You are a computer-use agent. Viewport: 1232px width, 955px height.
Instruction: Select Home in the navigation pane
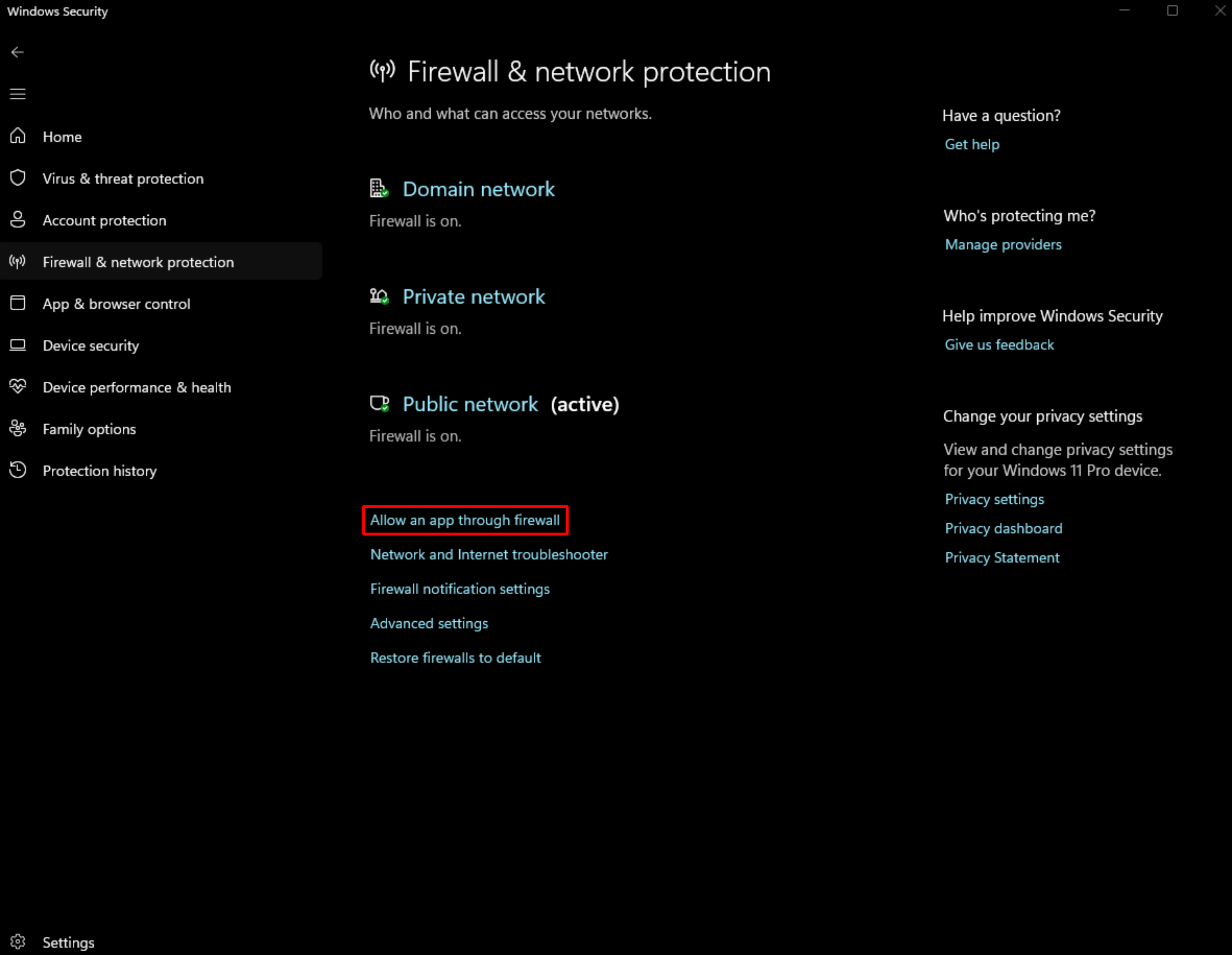(62, 136)
